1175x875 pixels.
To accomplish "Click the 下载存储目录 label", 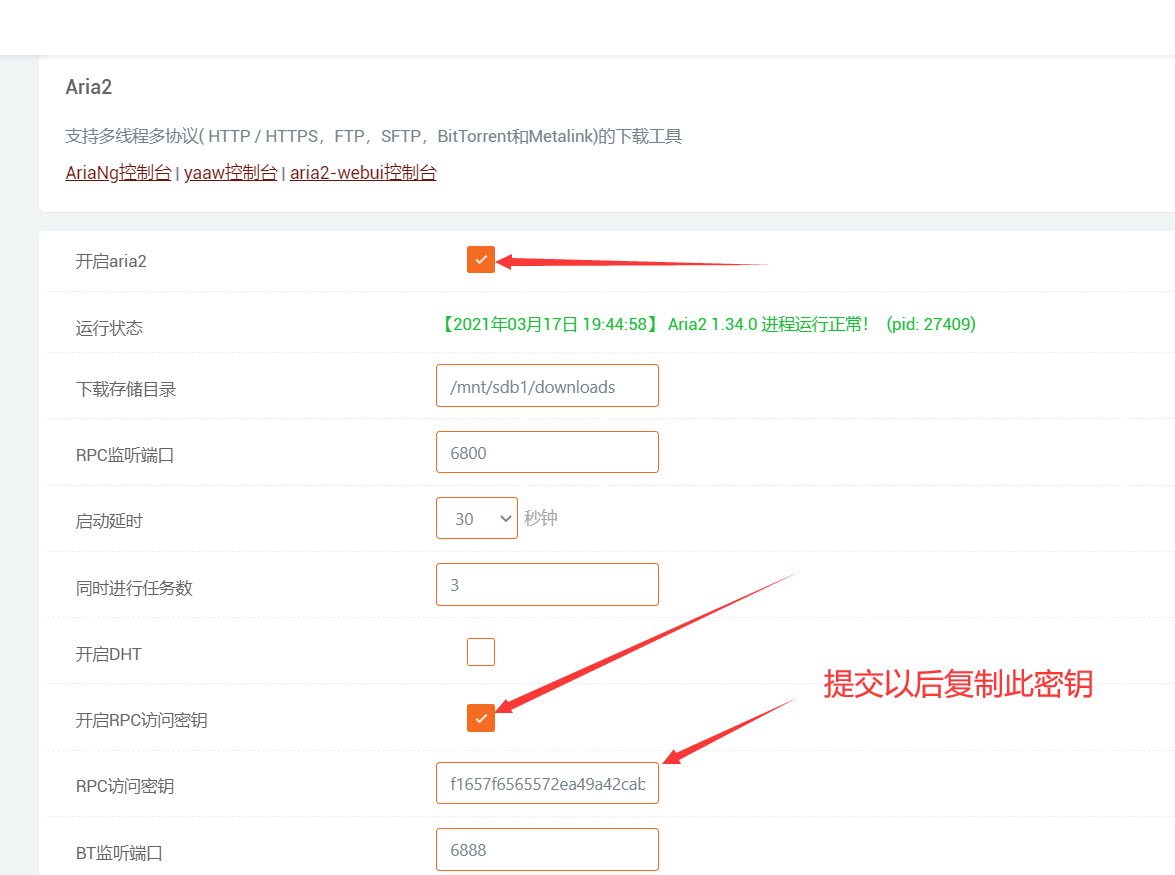I will coord(126,390).
